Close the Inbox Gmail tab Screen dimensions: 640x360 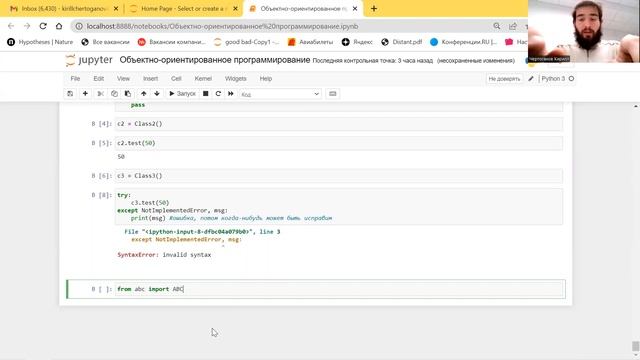116,9
